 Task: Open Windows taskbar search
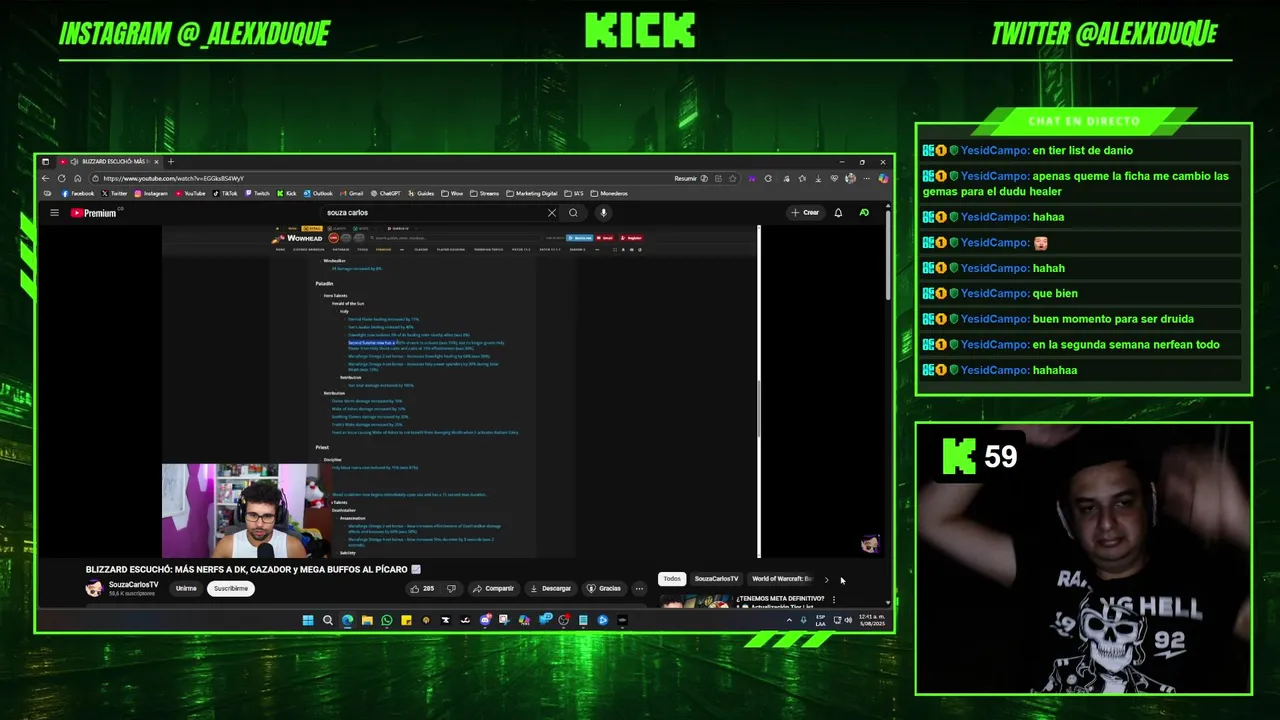tap(327, 620)
